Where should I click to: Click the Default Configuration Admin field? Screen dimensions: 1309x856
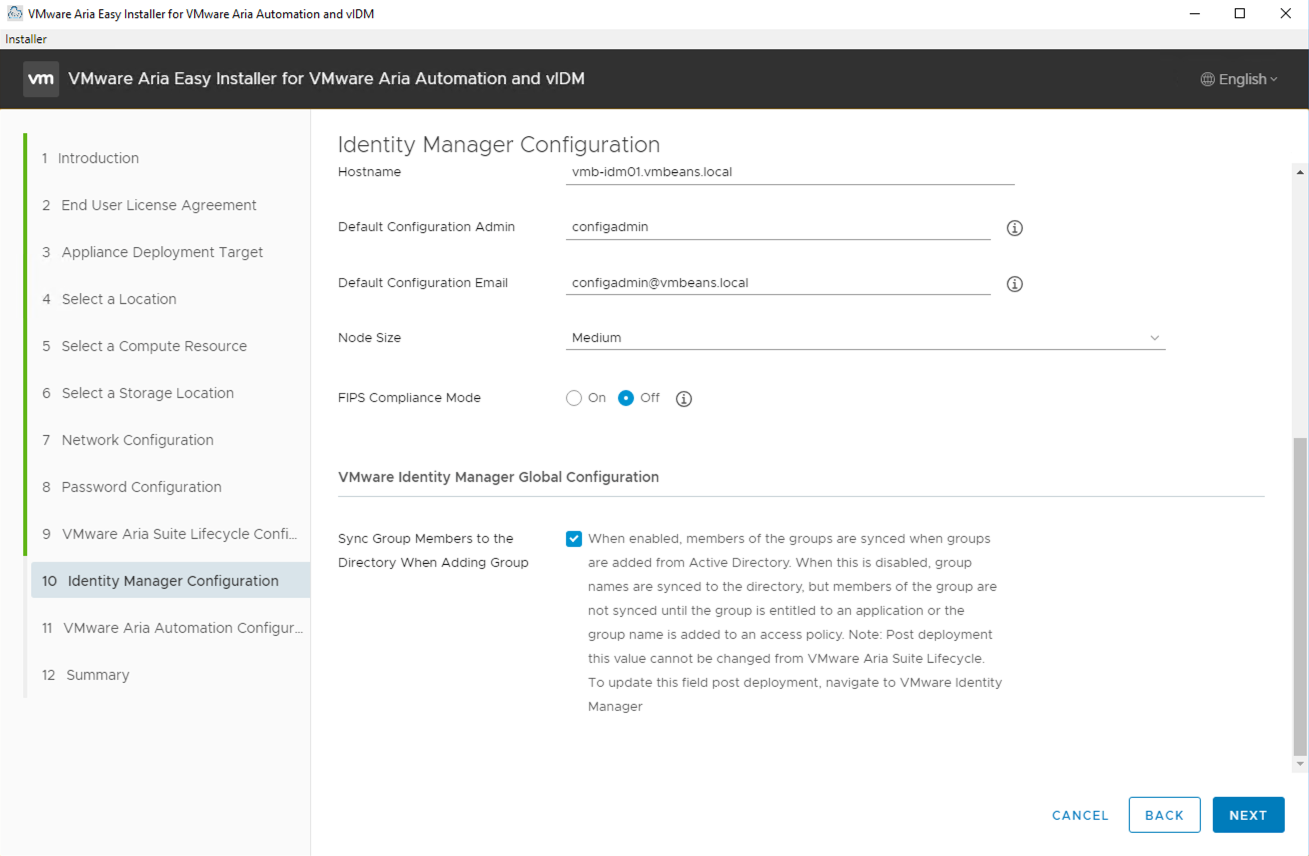[778, 227]
